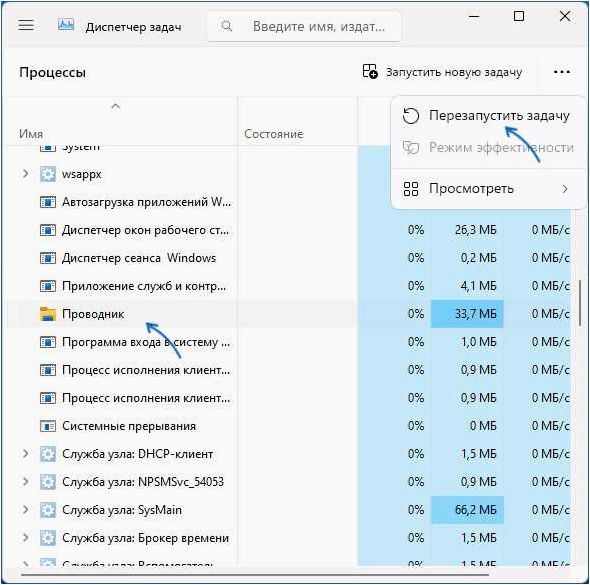Click the wsappx gear icon
The width and height of the screenshot is (590, 585).
click(x=48, y=174)
